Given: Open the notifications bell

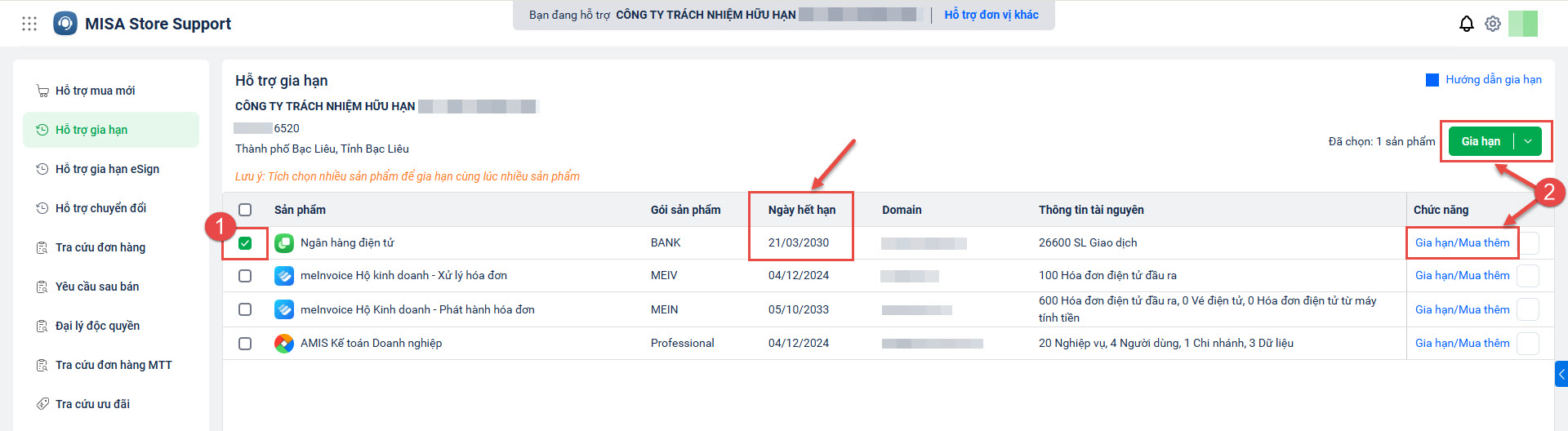Looking at the screenshot, I should tap(1467, 24).
